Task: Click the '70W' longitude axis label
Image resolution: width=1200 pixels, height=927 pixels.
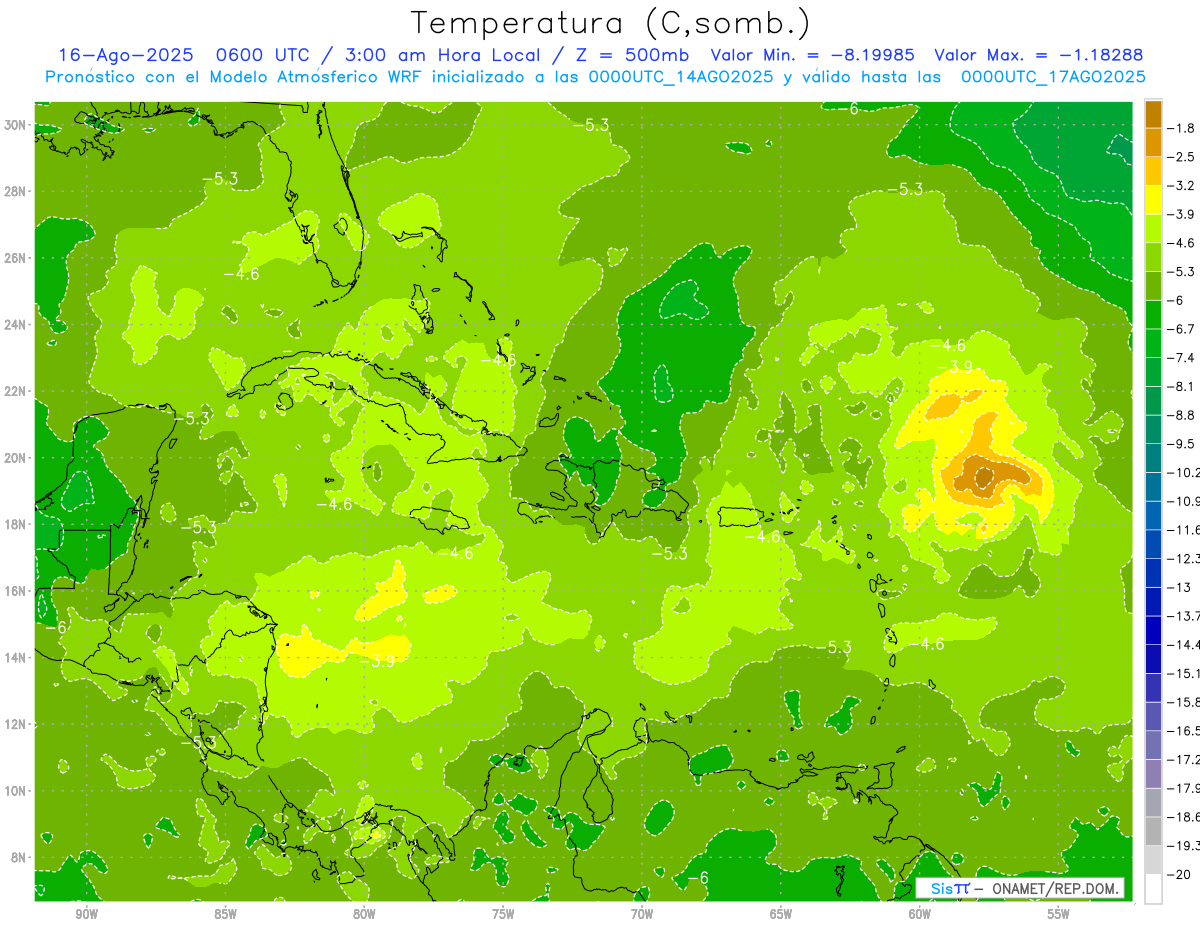Action: click(x=642, y=915)
